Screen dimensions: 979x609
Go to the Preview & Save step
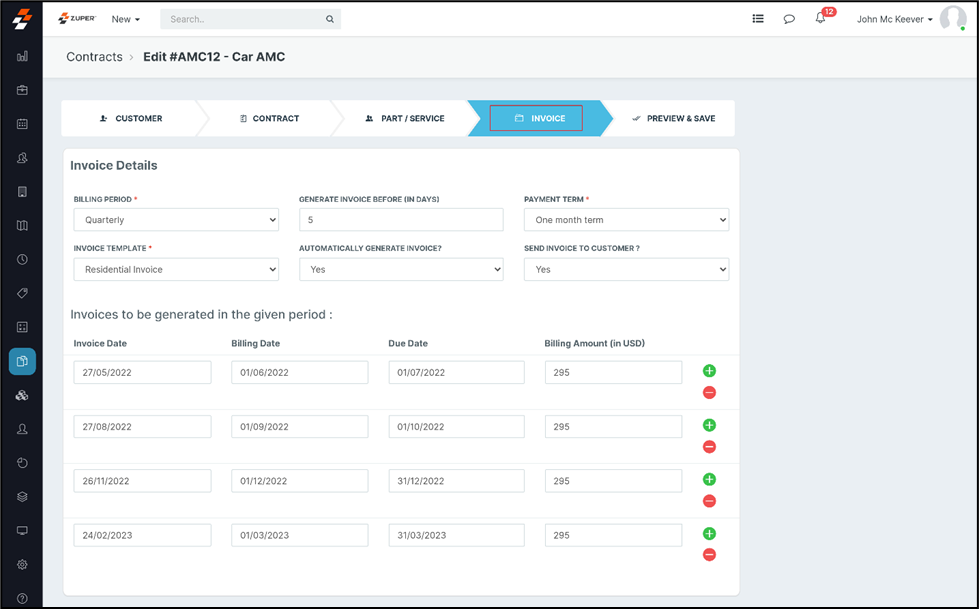(674, 118)
